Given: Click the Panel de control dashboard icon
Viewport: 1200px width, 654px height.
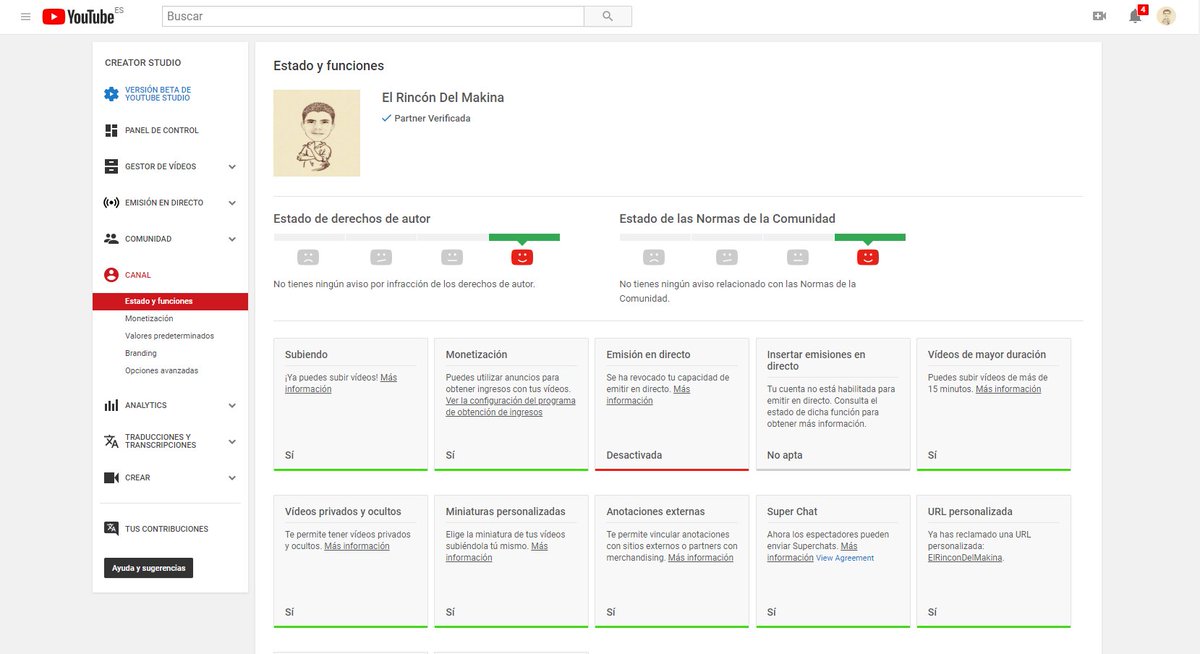Looking at the screenshot, I should point(111,130).
